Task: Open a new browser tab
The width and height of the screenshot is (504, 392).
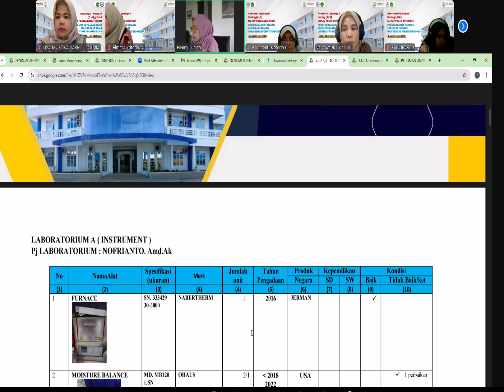Action: click(x=439, y=60)
